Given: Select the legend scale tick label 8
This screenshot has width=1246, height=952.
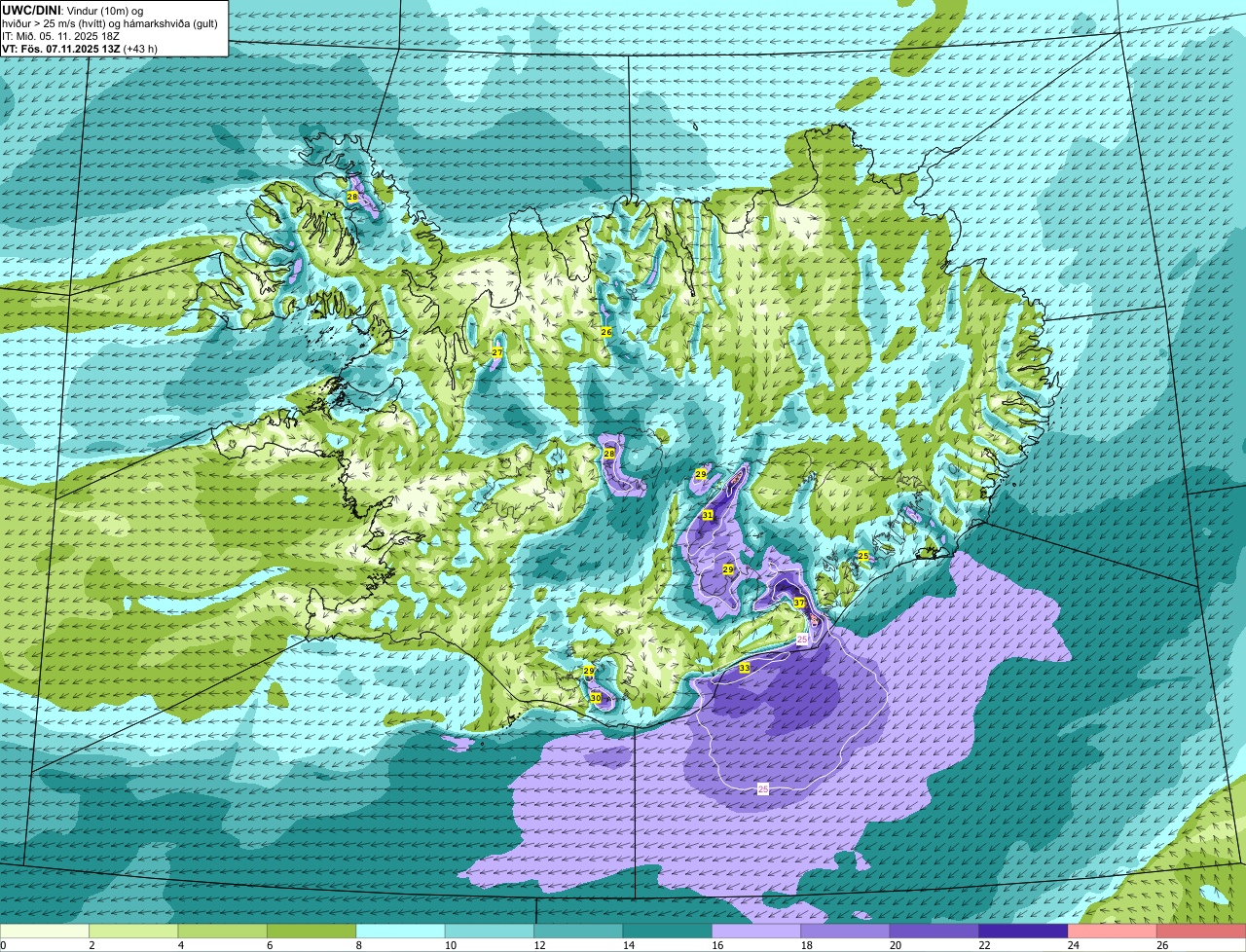Looking at the screenshot, I should [x=358, y=945].
